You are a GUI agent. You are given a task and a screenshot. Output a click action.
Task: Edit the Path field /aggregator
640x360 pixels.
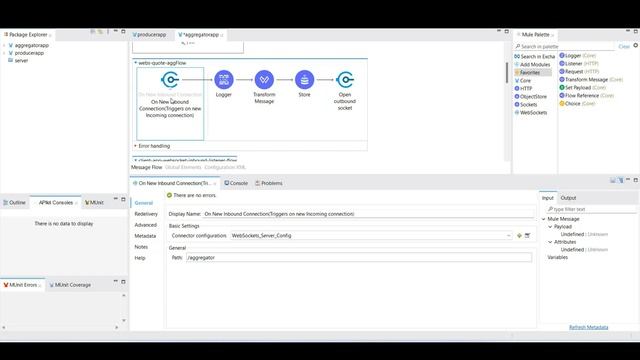click(359, 258)
